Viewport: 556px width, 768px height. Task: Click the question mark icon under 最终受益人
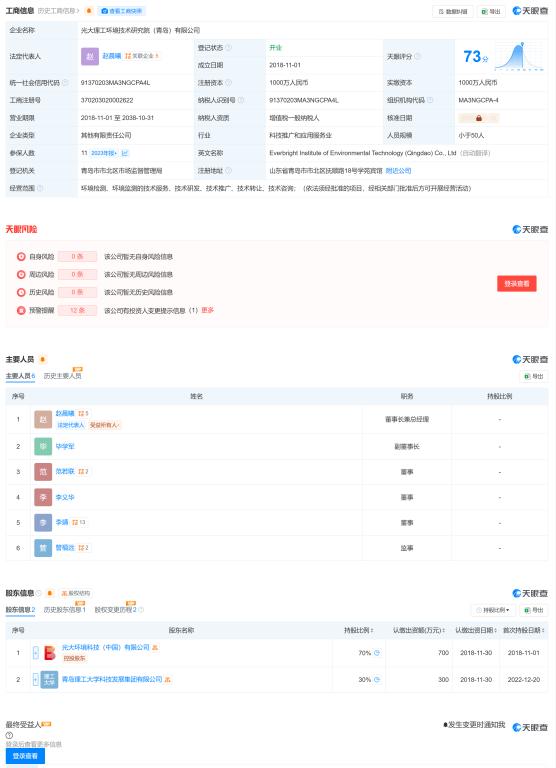point(9,735)
